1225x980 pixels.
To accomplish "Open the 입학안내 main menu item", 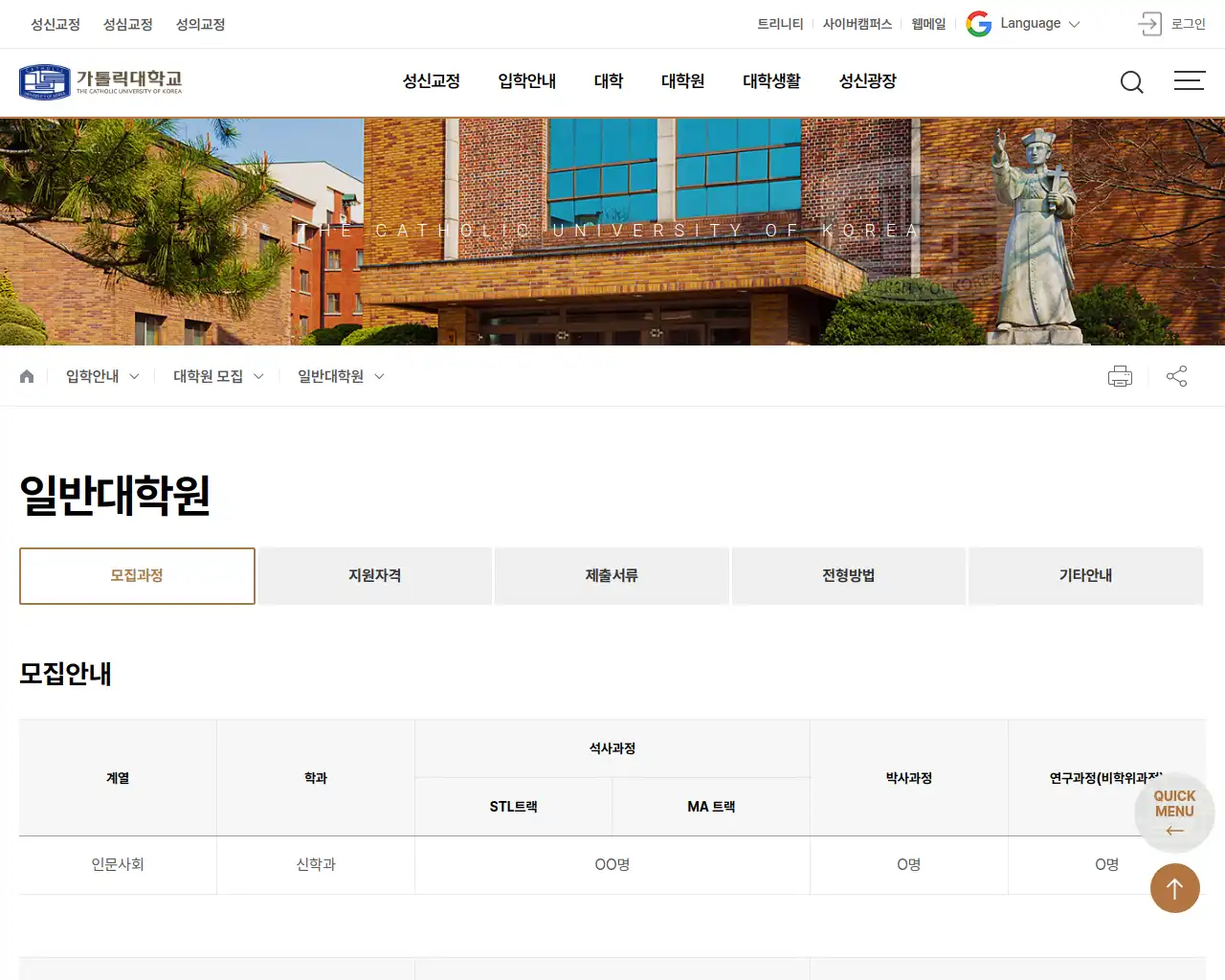I will tap(527, 81).
